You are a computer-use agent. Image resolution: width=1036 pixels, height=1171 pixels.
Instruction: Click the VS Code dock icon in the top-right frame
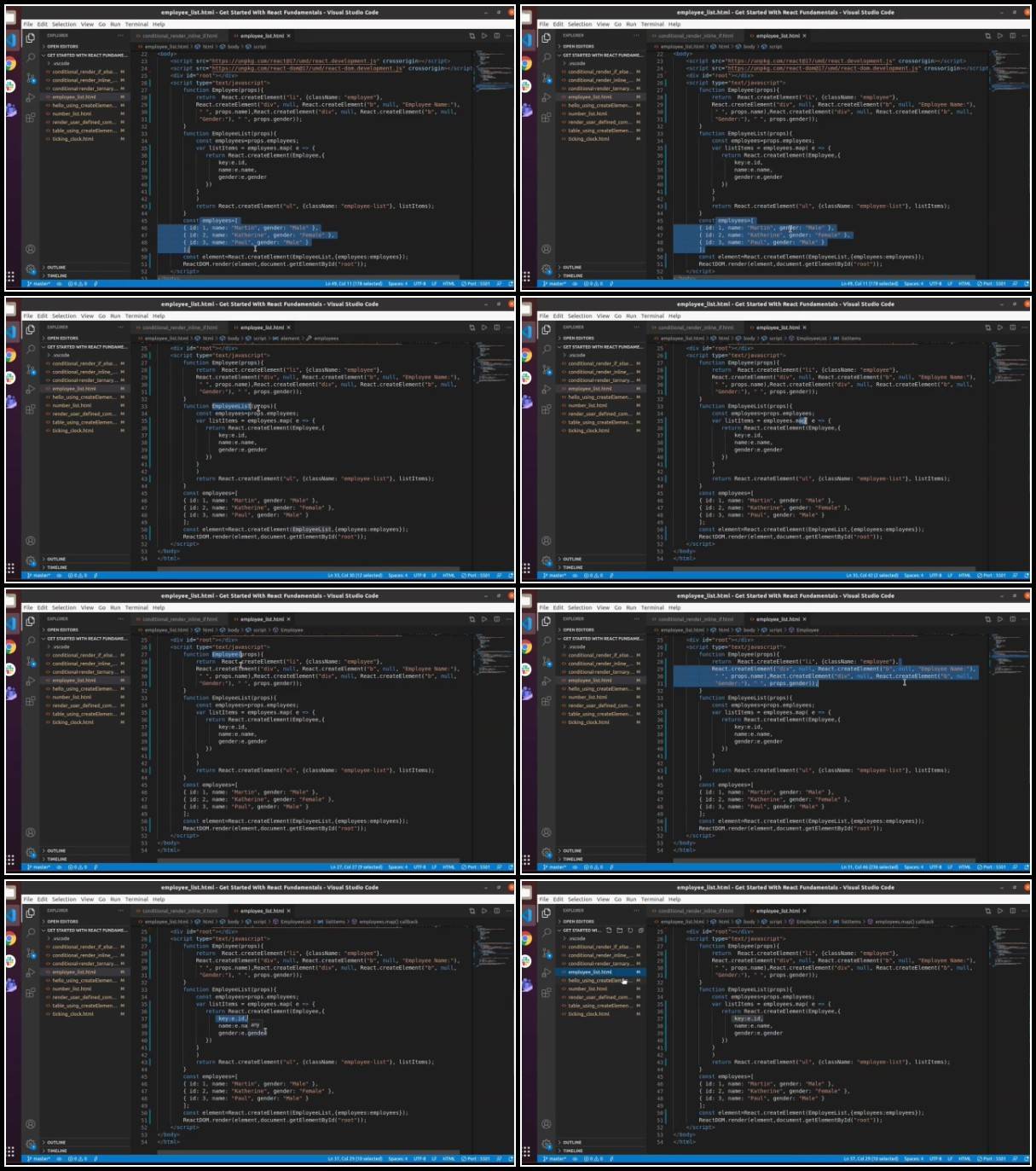tap(526, 40)
